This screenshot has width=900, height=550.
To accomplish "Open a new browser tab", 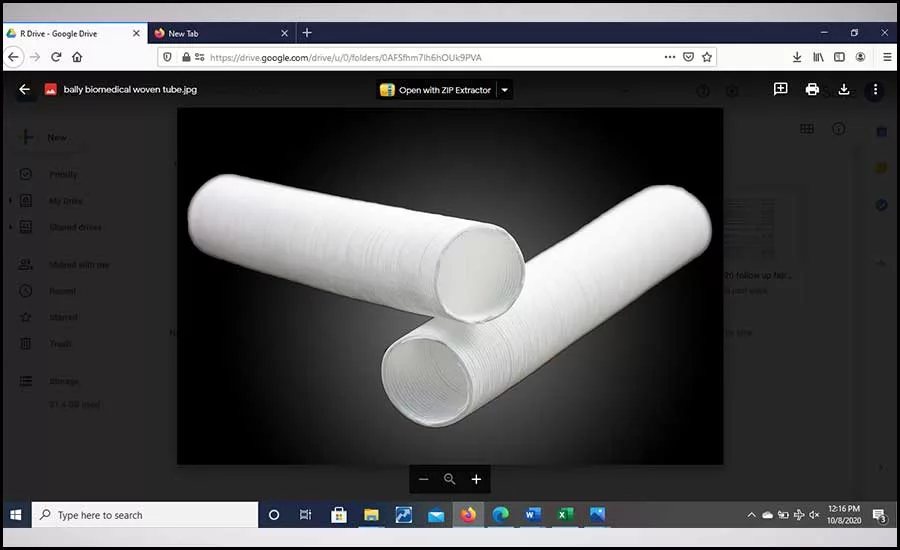I will (307, 33).
